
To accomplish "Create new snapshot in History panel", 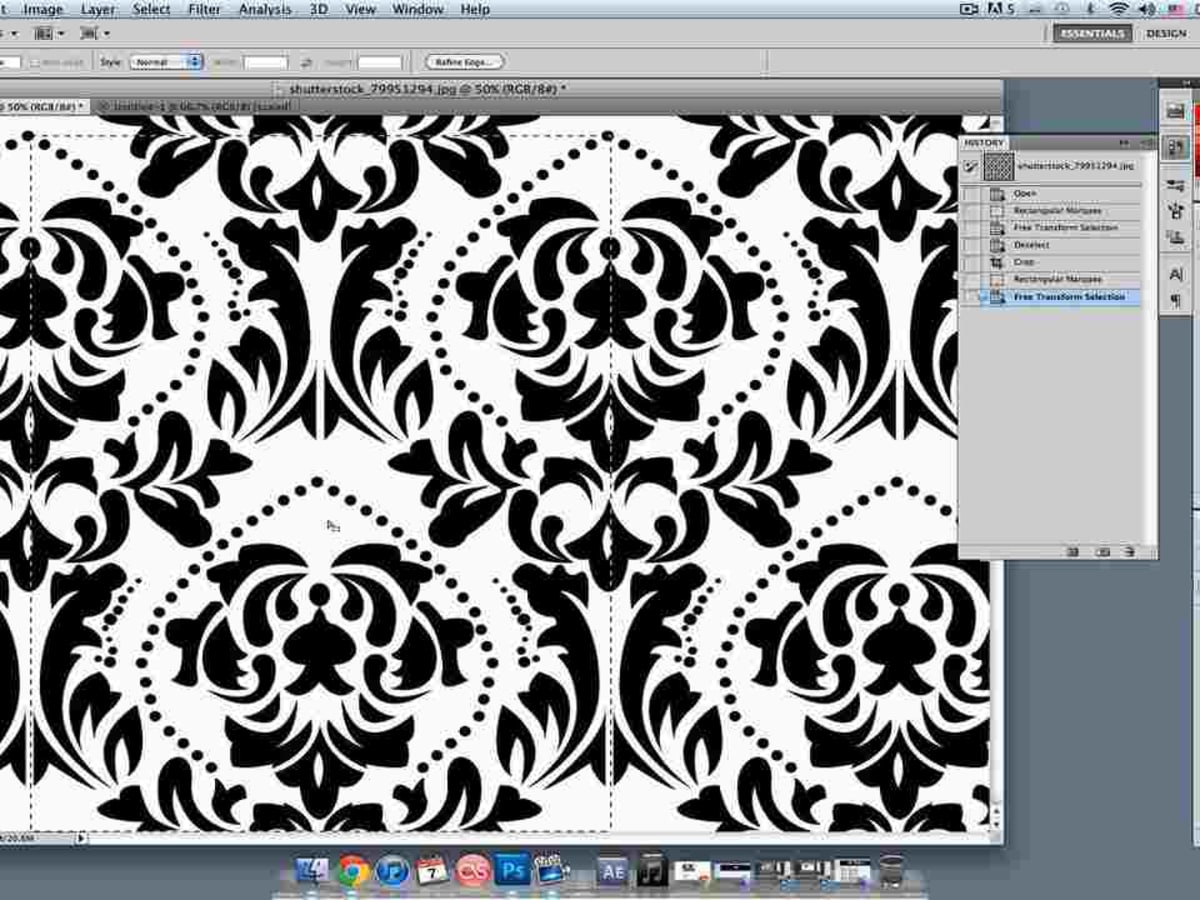I will click(1102, 551).
